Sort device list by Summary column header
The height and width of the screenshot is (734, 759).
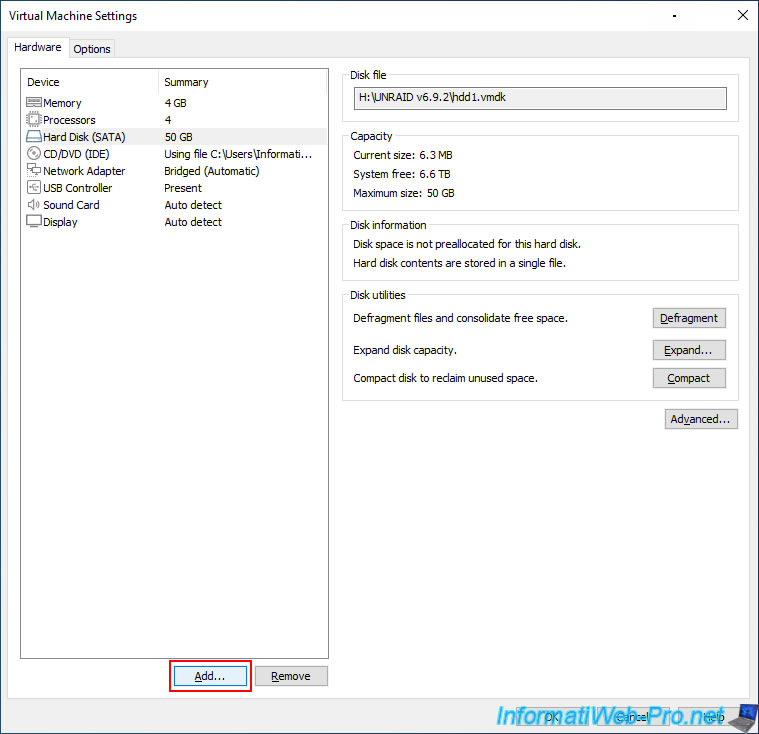pos(242,82)
